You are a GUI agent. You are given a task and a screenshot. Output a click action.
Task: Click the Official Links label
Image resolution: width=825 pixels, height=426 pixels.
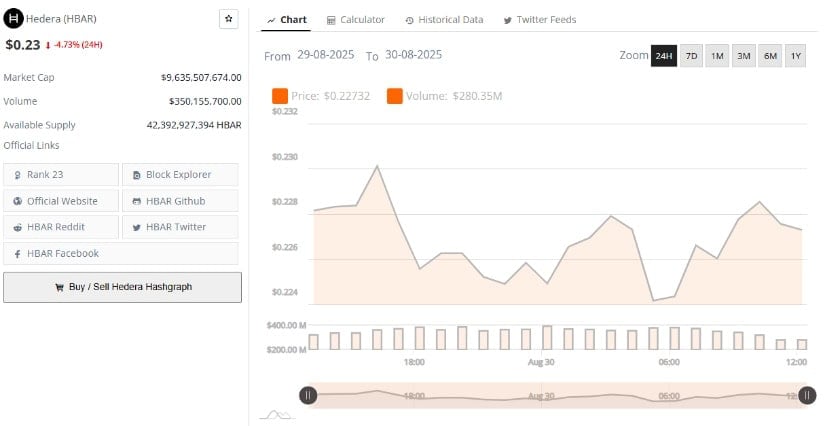(x=32, y=146)
